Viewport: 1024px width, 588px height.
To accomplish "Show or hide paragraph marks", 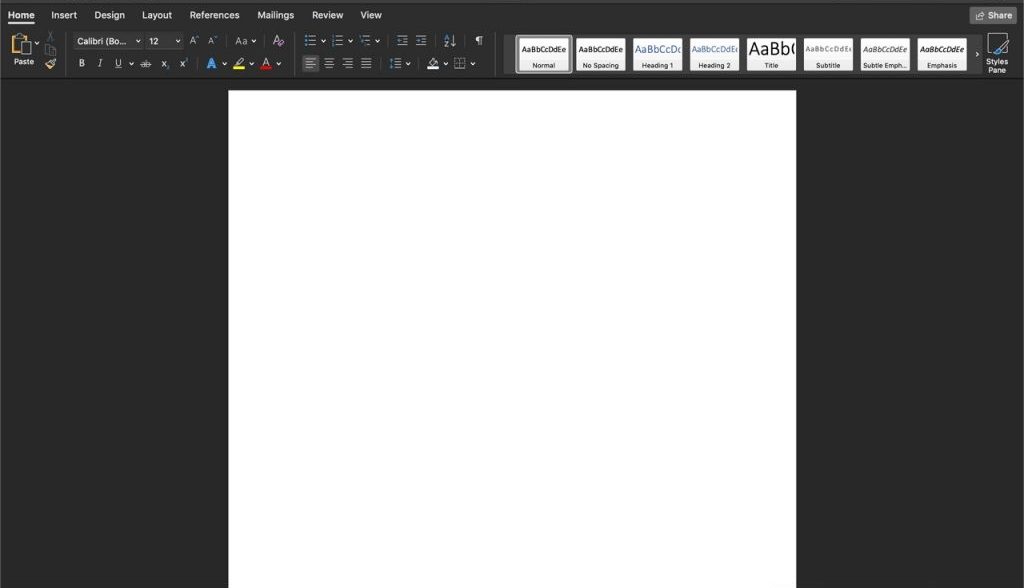I will pos(478,41).
